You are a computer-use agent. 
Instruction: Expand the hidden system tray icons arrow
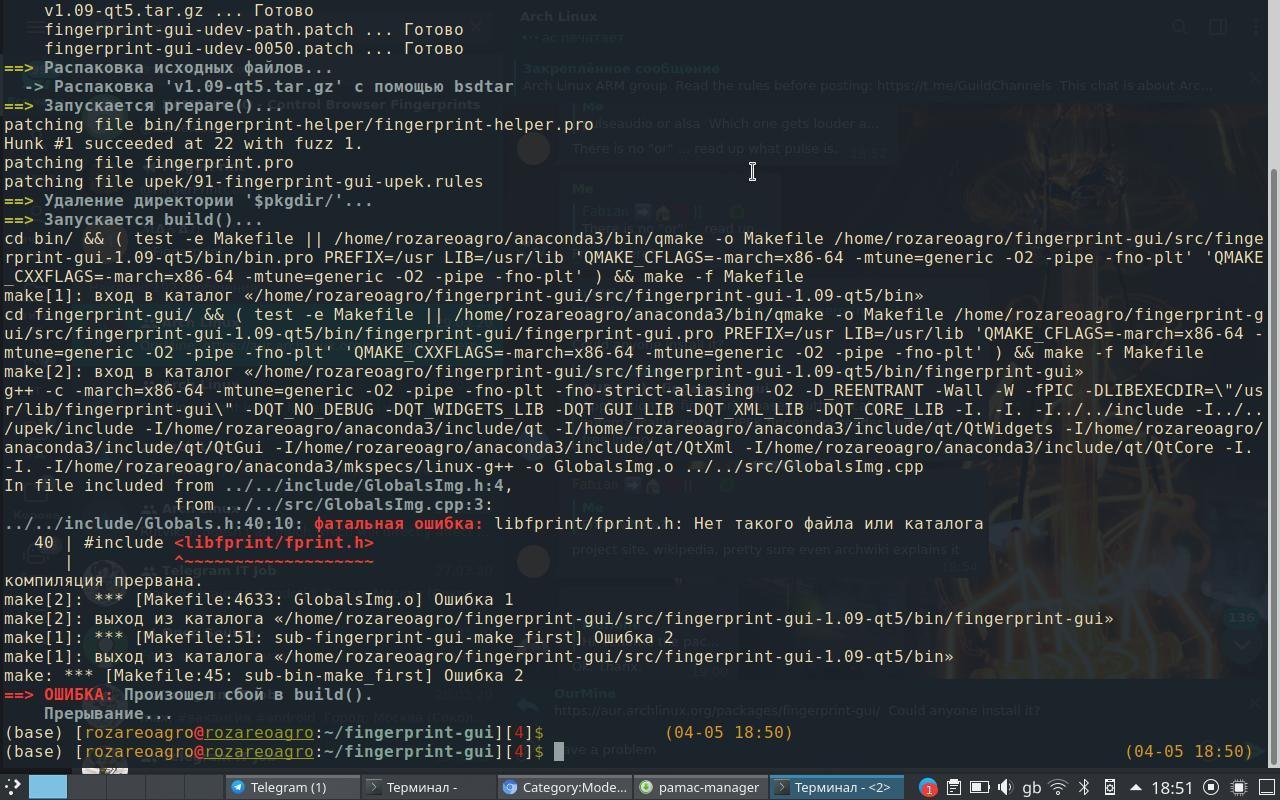1137,787
